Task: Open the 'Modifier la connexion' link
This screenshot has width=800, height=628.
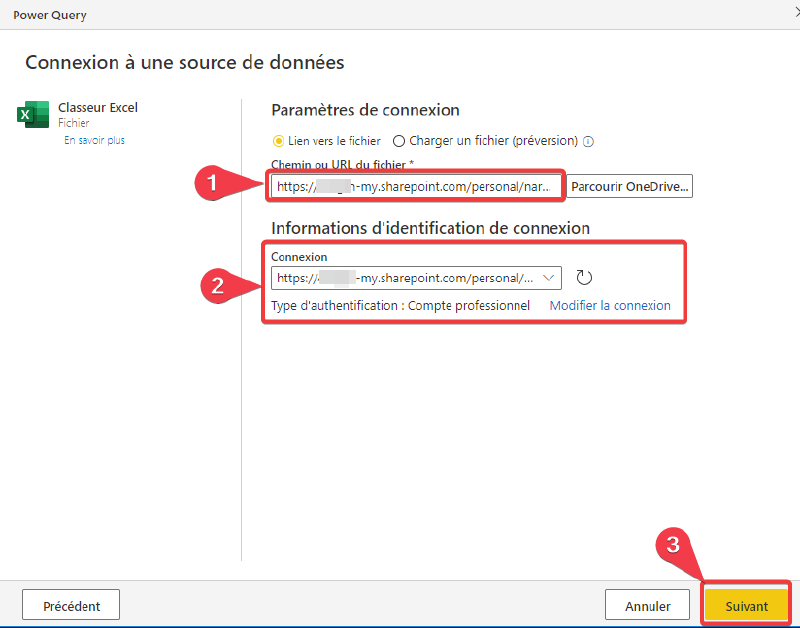Action: pos(610,306)
